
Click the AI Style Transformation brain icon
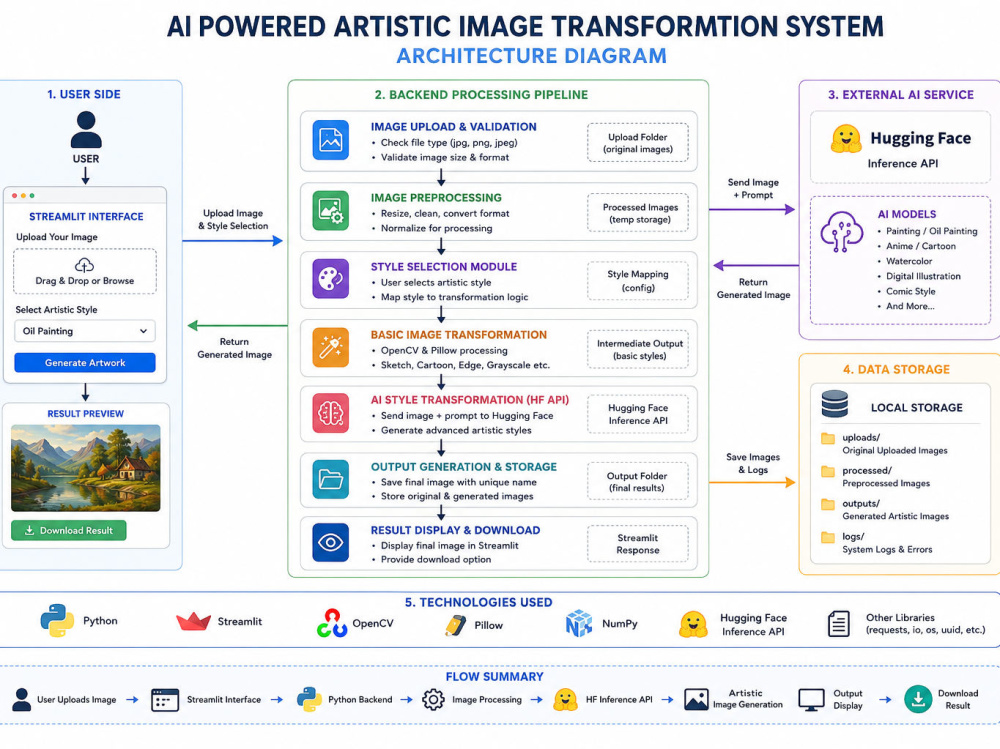(x=330, y=413)
